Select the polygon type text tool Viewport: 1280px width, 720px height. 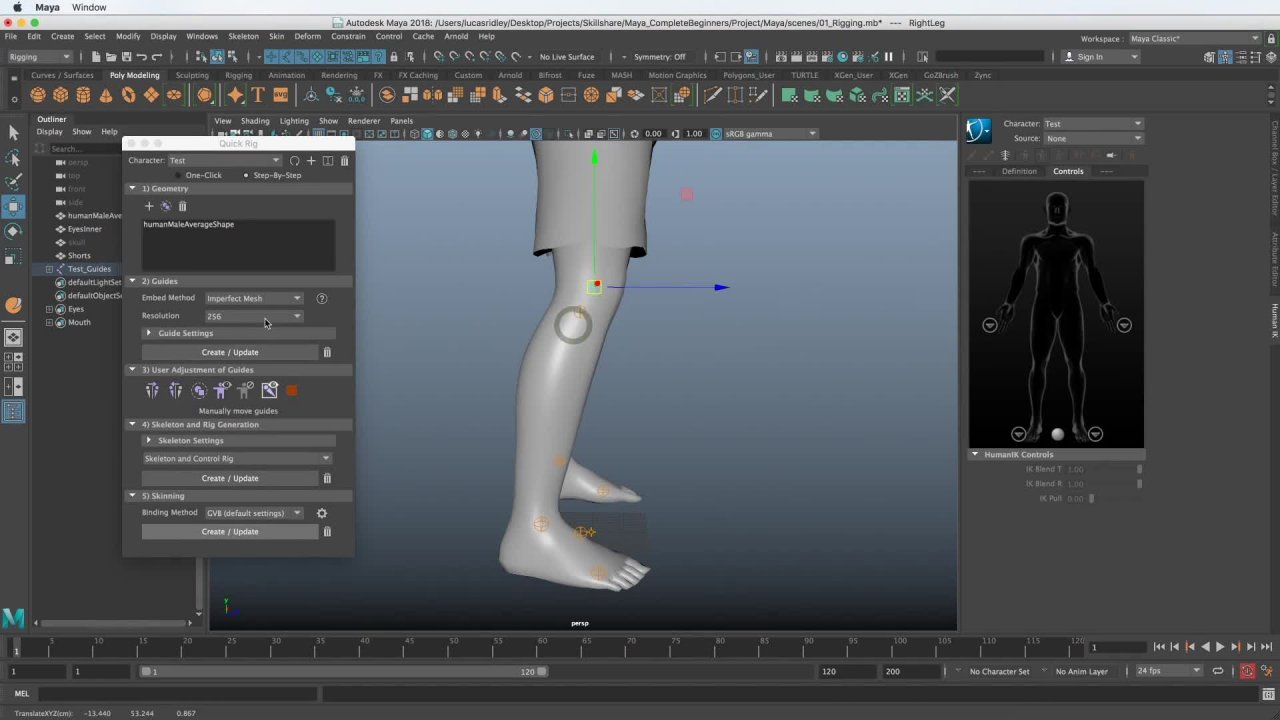tap(258, 95)
